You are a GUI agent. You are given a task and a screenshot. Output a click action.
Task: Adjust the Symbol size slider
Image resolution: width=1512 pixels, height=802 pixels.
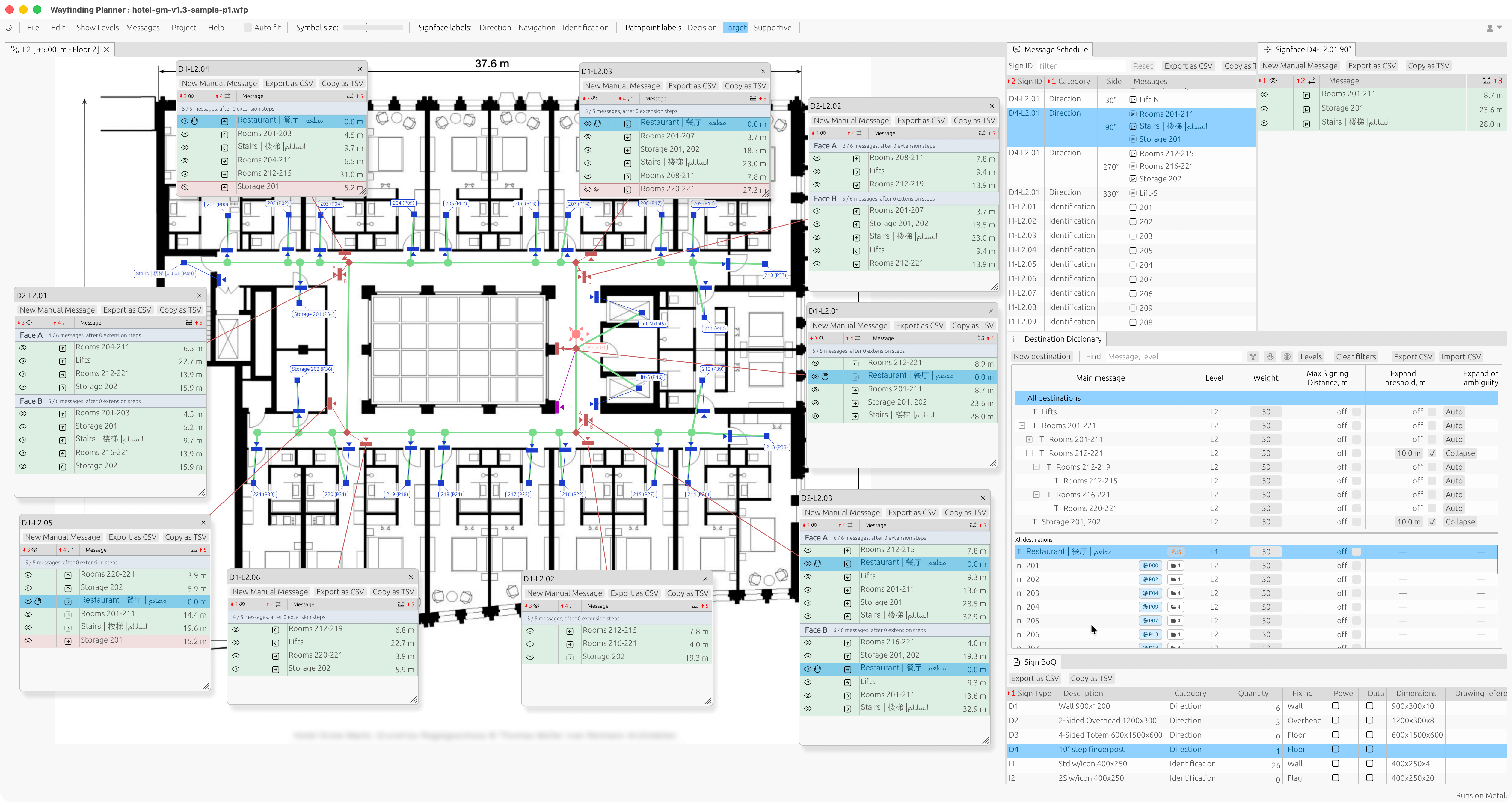pos(373,28)
